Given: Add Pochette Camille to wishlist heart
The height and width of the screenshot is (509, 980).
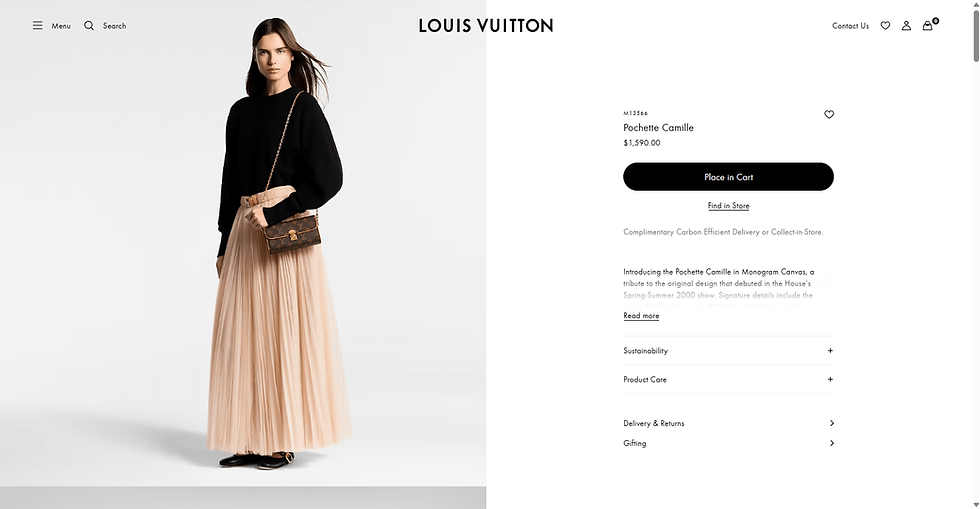Looking at the screenshot, I should pyautogui.click(x=829, y=114).
